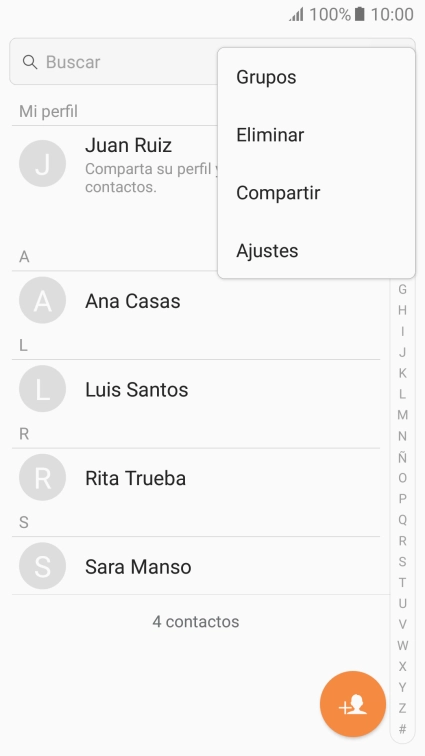The height and width of the screenshot is (756, 425).
Task: Jump to letter Ñ in index
Action: point(402,457)
